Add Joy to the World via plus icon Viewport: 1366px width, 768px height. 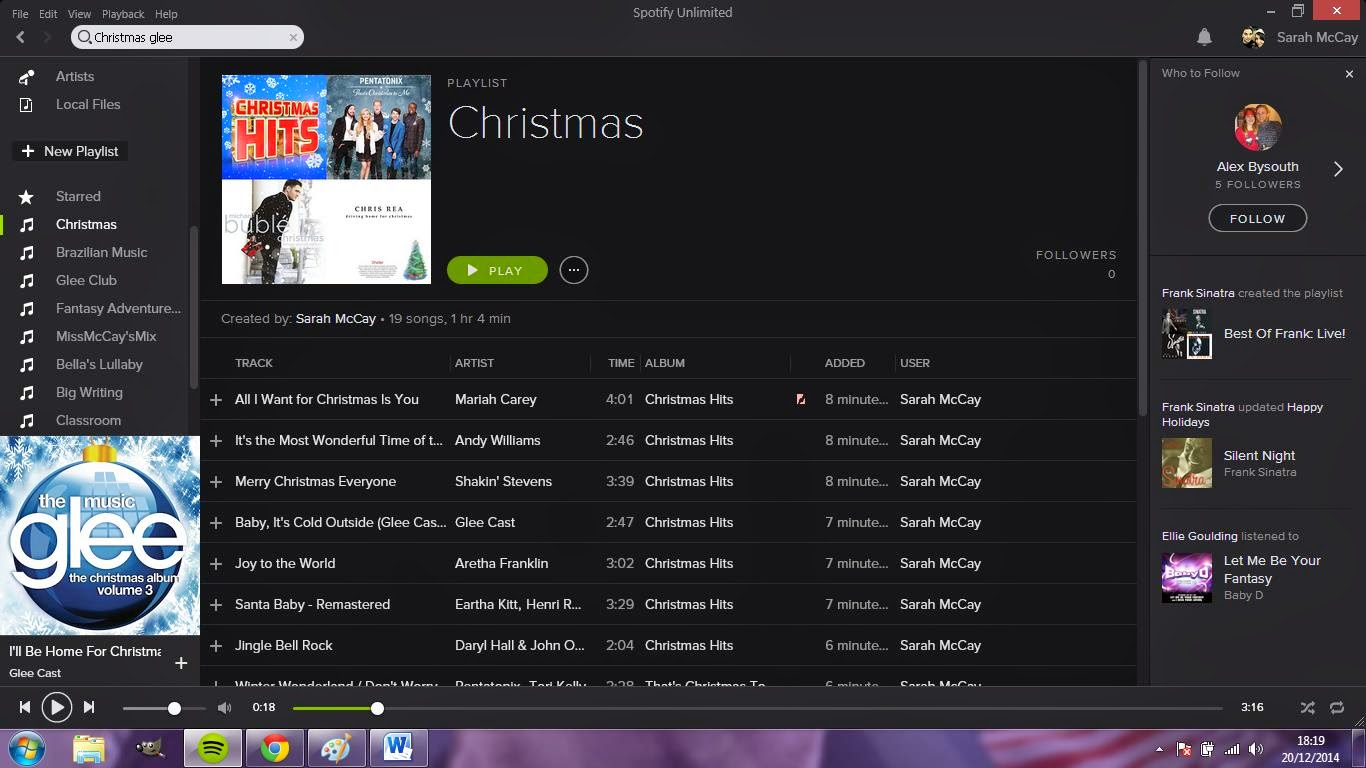215,564
